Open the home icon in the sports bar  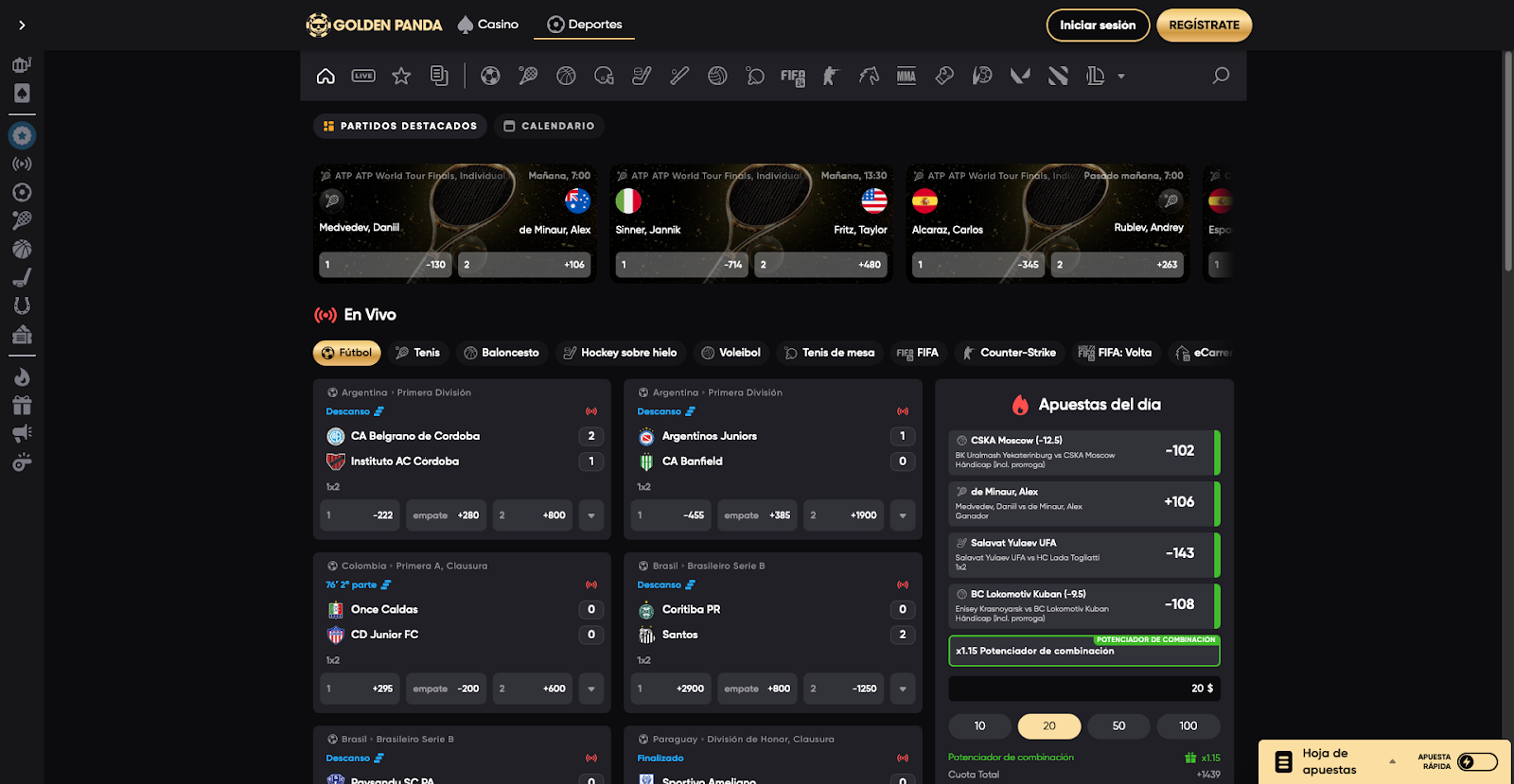[x=326, y=76]
